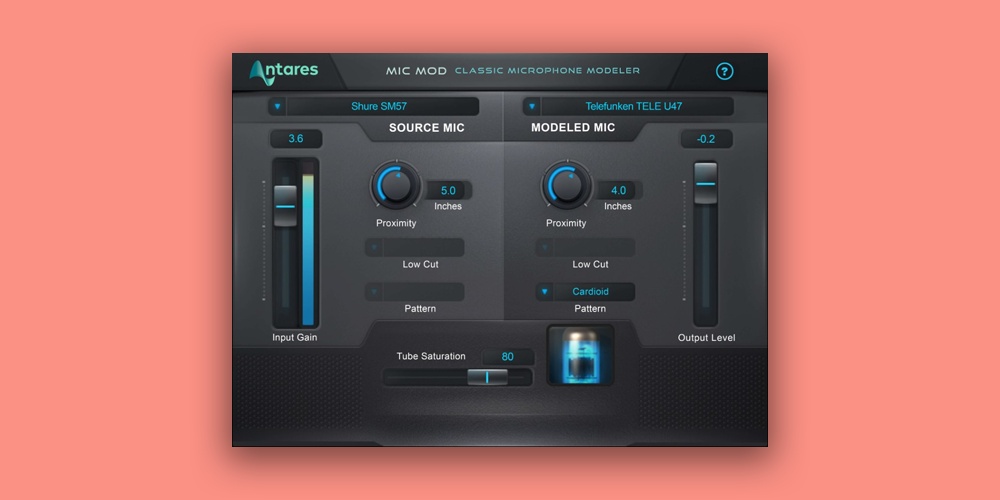This screenshot has height=500, width=1000.
Task: Toggle the Source Mic Low Cut
Action: click(414, 247)
